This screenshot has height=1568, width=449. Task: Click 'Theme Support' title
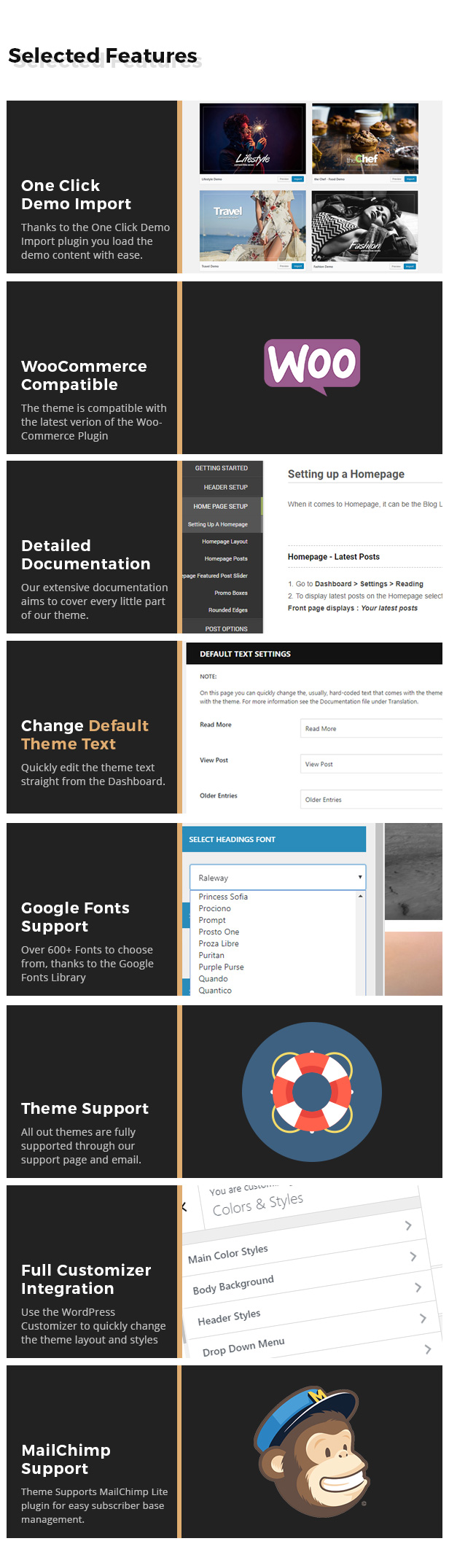85,1108
